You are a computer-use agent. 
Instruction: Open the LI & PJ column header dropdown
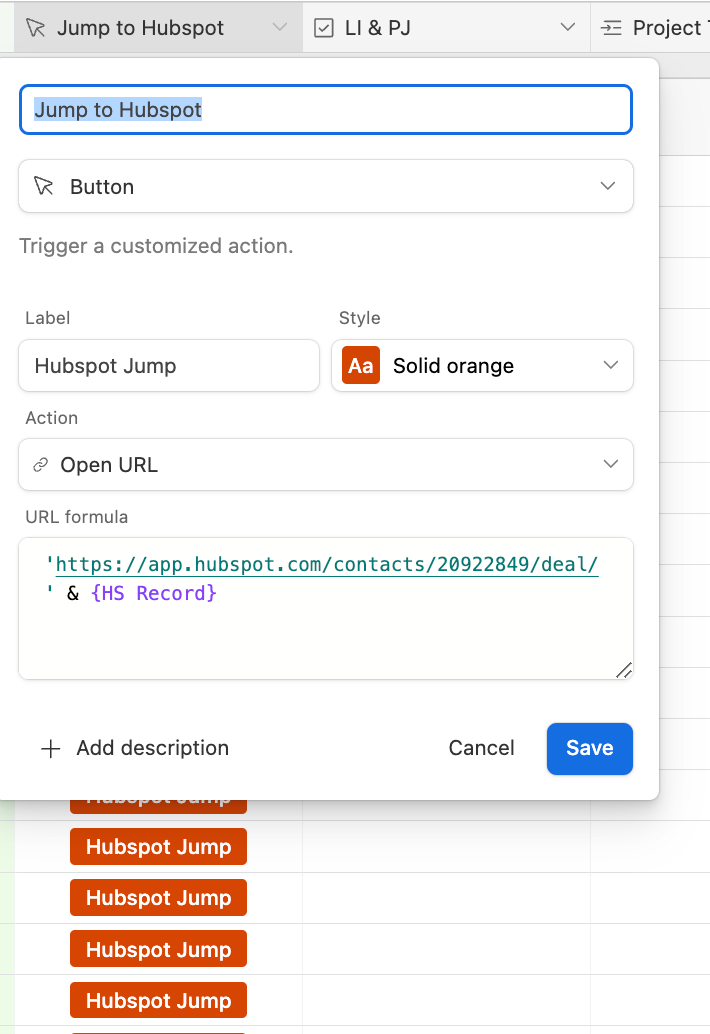[x=568, y=28]
